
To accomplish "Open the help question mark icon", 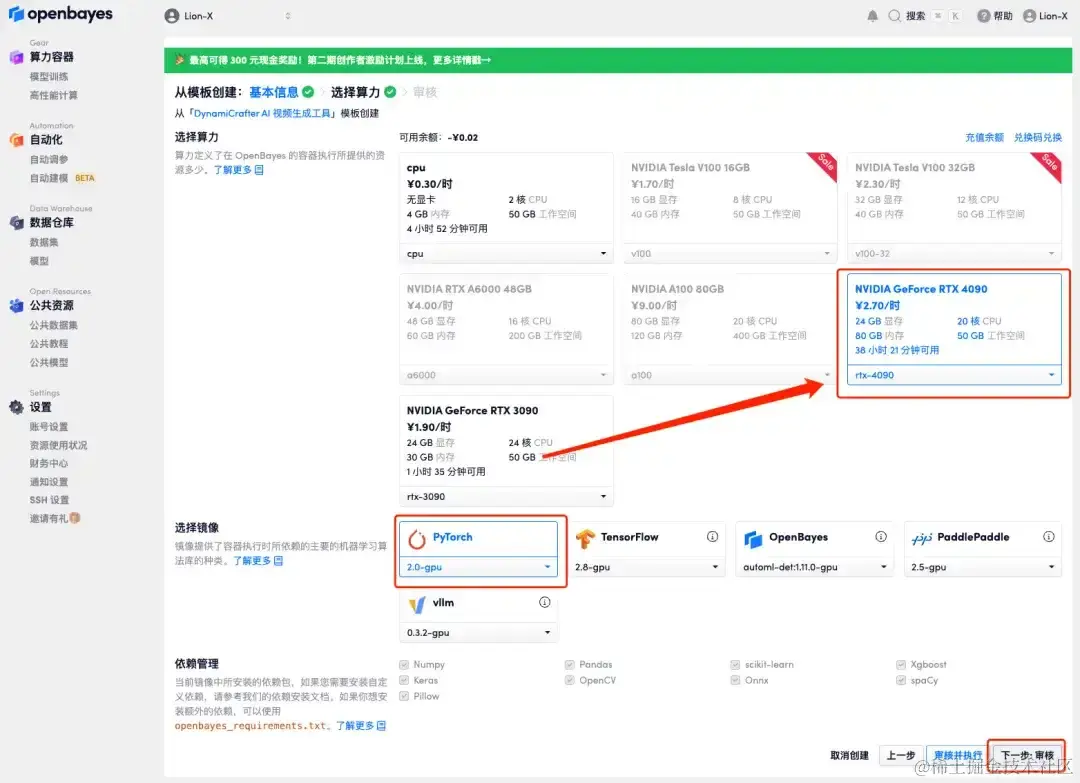I will pos(984,16).
